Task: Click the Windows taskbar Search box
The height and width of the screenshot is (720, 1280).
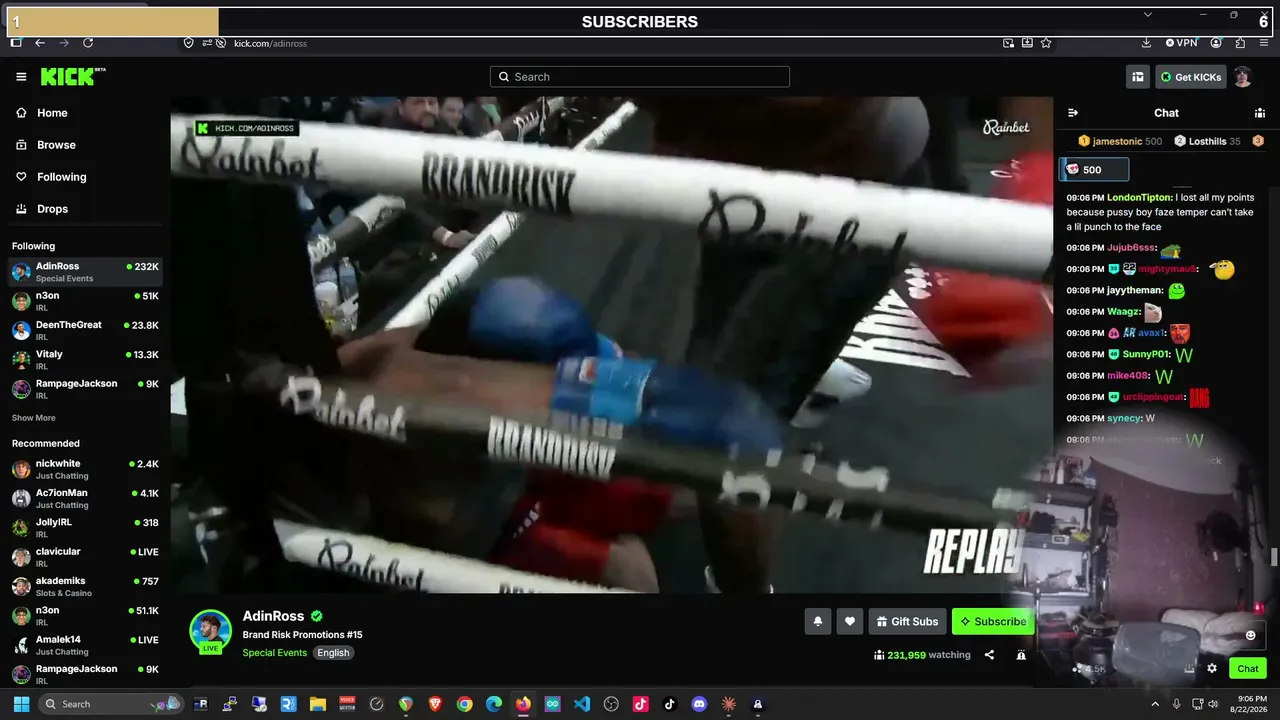Action: (110, 704)
